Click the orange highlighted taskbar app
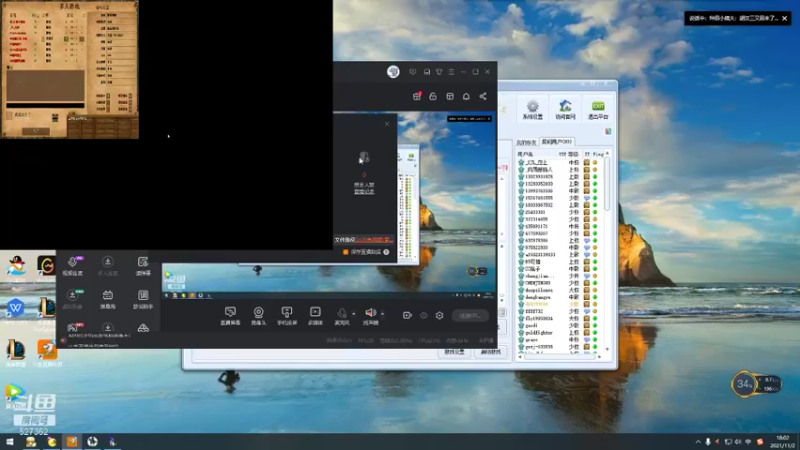The height and width of the screenshot is (450, 800). (72, 441)
